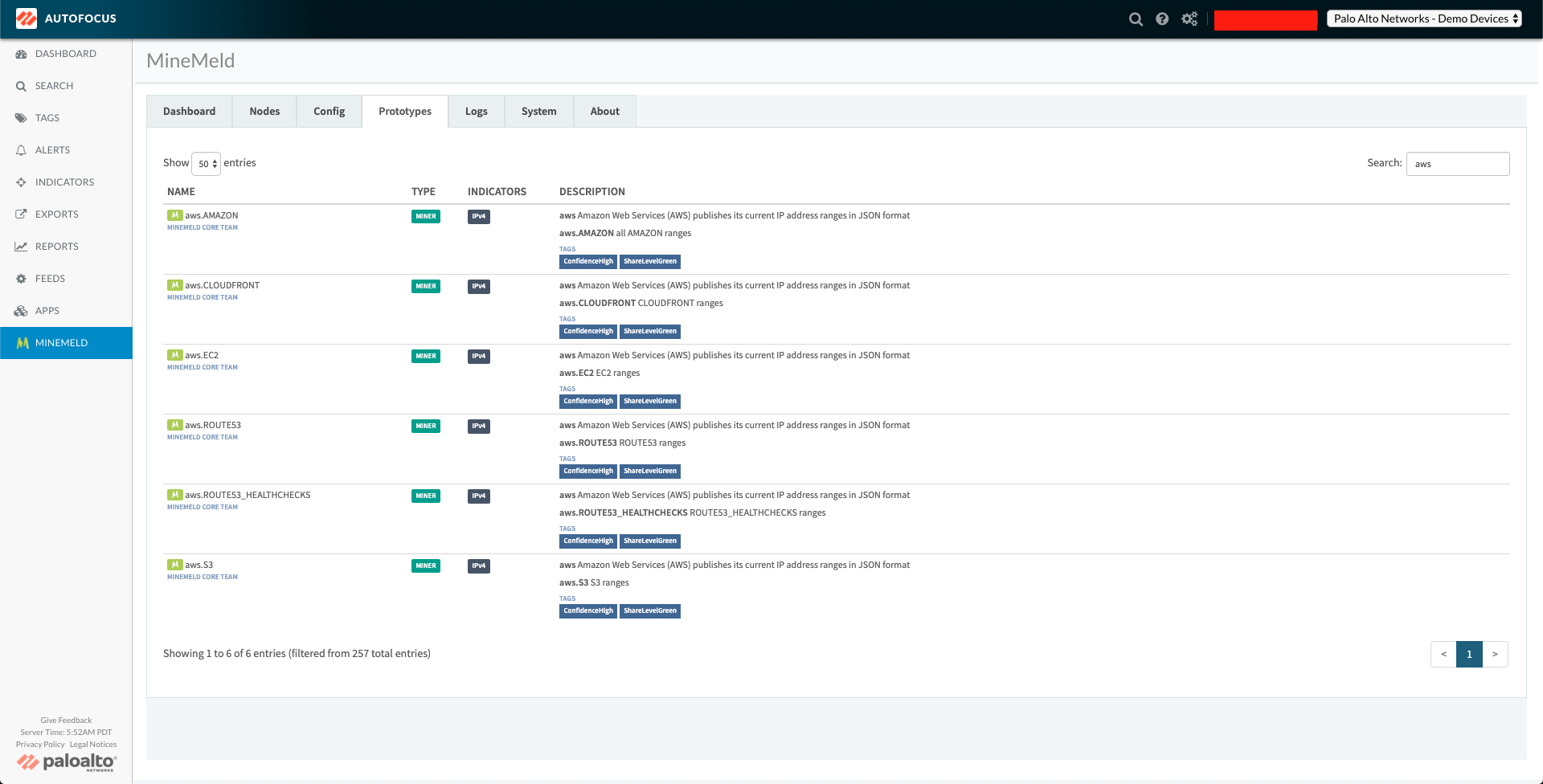Click the AutoFocus logo icon

pos(27,18)
